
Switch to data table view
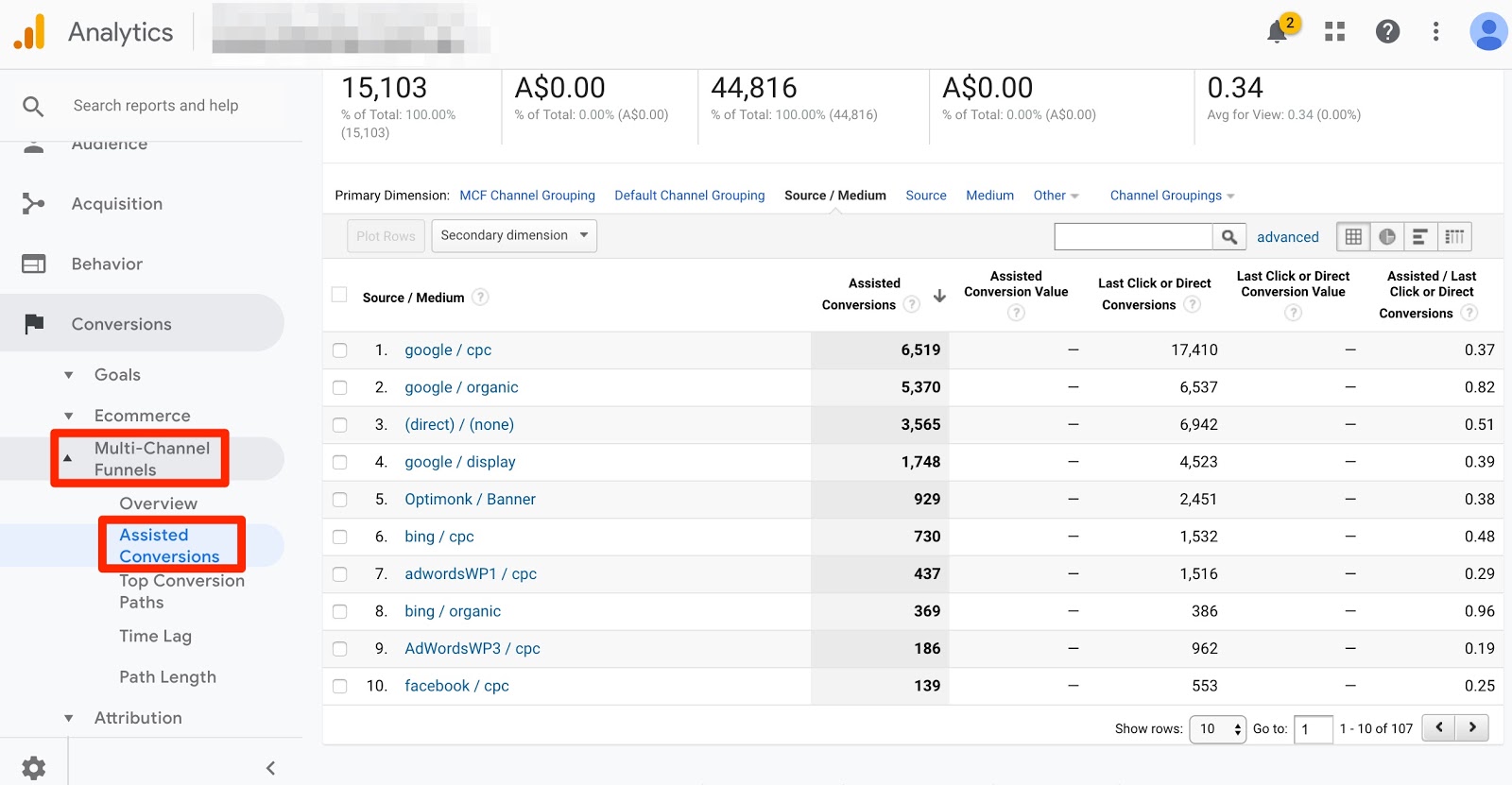click(1353, 237)
